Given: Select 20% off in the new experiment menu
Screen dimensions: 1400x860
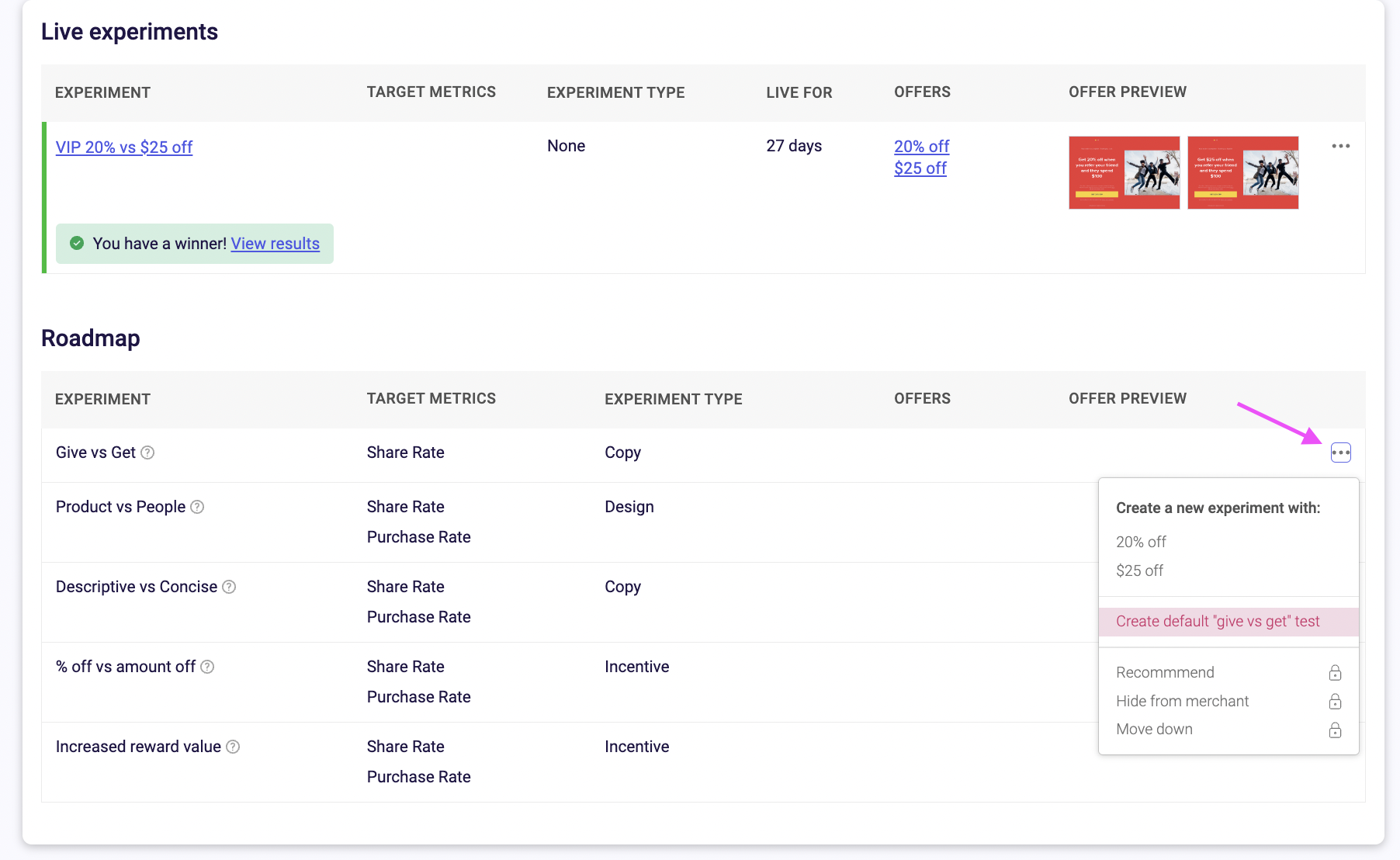Looking at the screenshot, I should [x=1141, y=542].
